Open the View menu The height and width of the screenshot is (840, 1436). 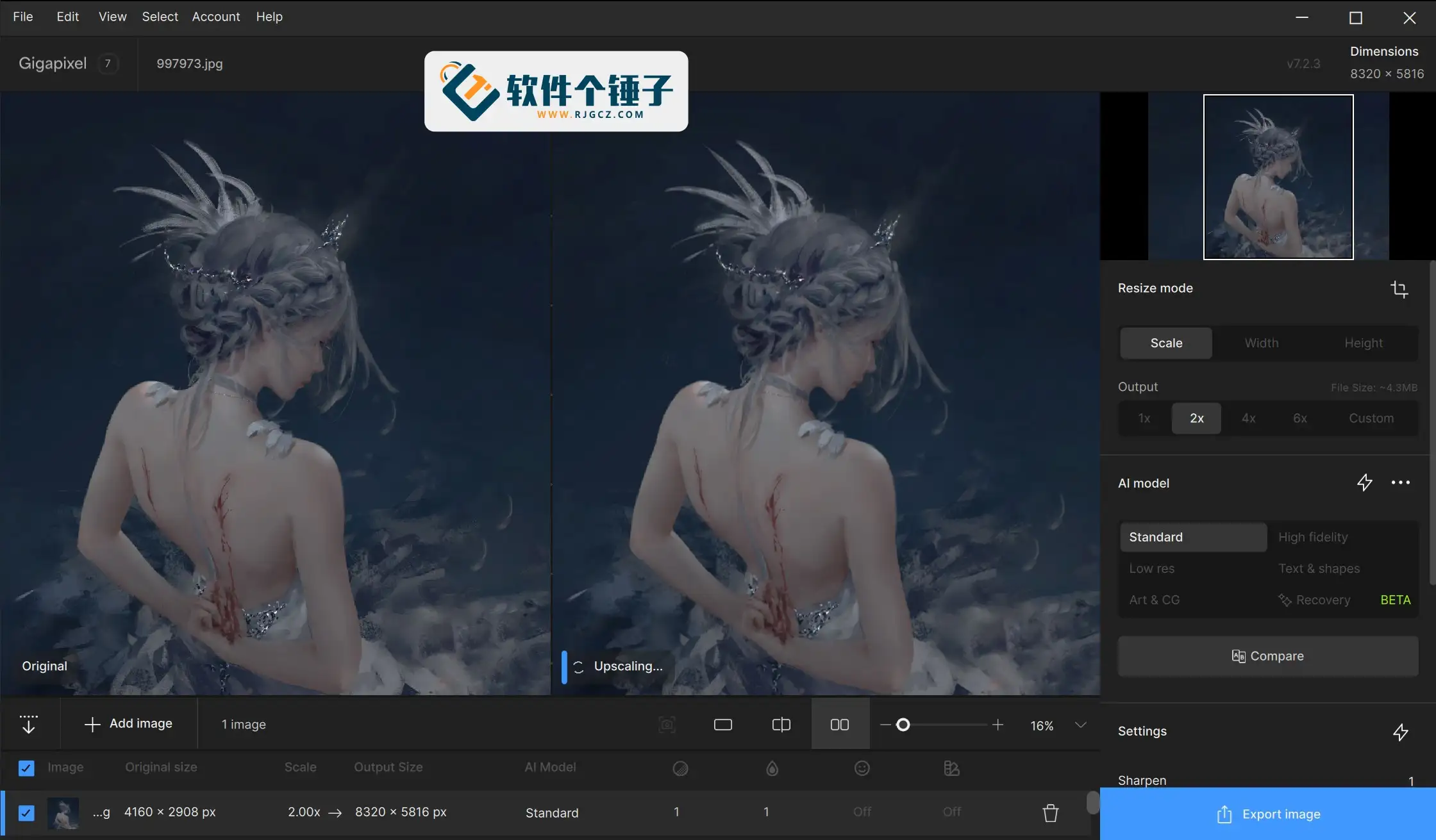[x=112, y=17]
